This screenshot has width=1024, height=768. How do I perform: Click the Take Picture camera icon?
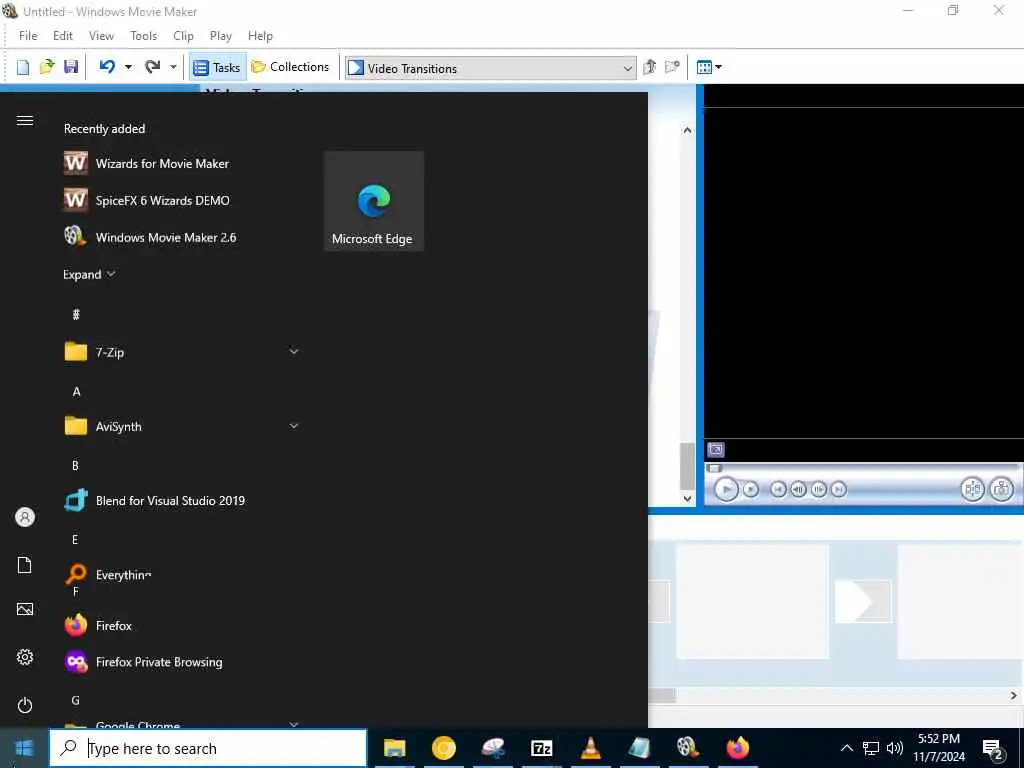1001,489
